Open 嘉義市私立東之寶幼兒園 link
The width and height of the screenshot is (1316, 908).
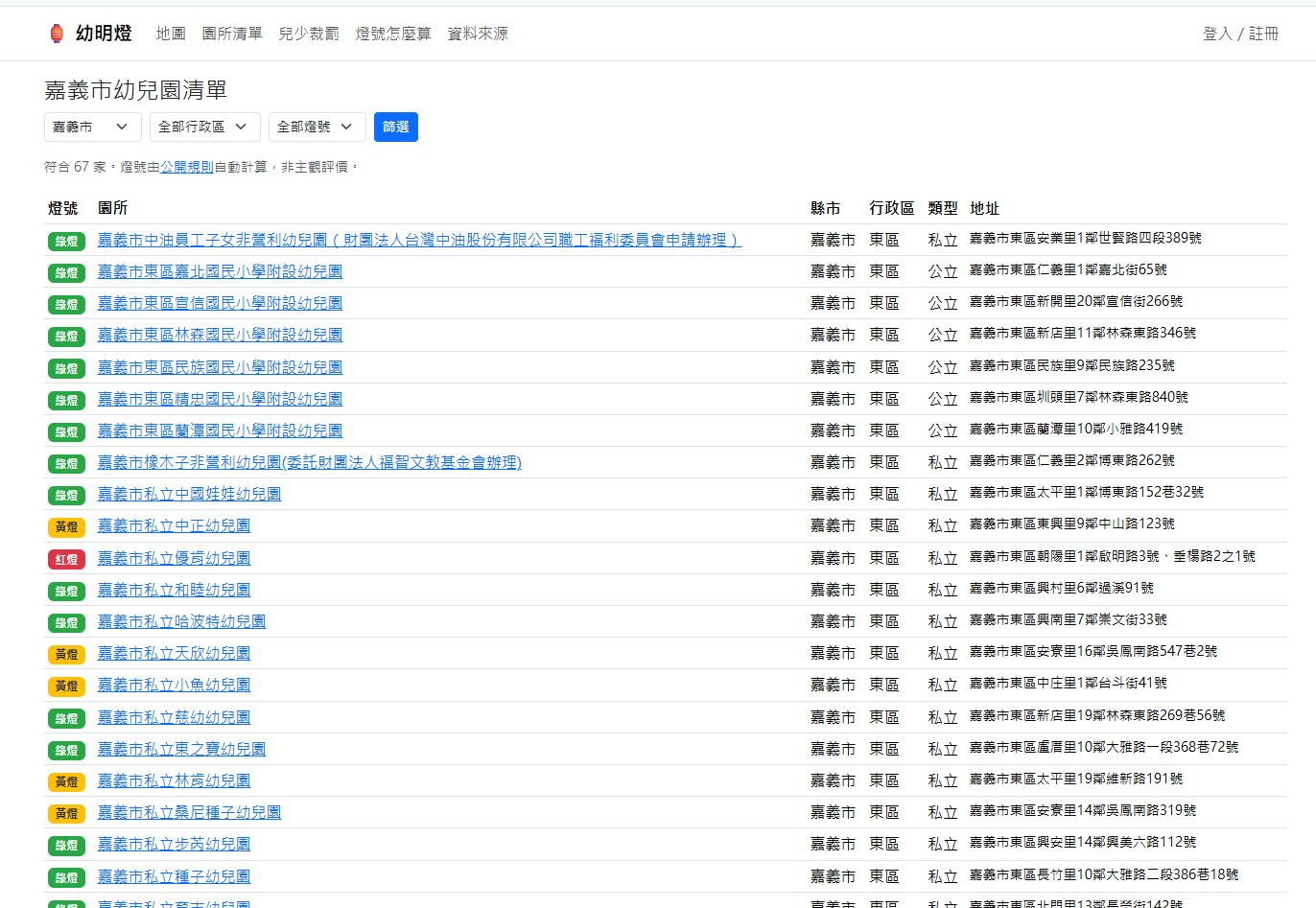[182, 749]
